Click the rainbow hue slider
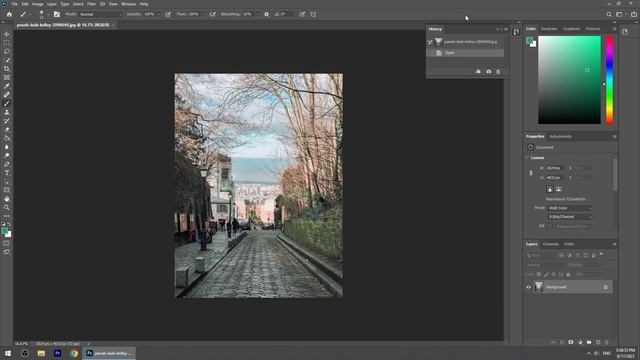Image resolution: width=640 pixels, height=360 pixels. point(609,80)
